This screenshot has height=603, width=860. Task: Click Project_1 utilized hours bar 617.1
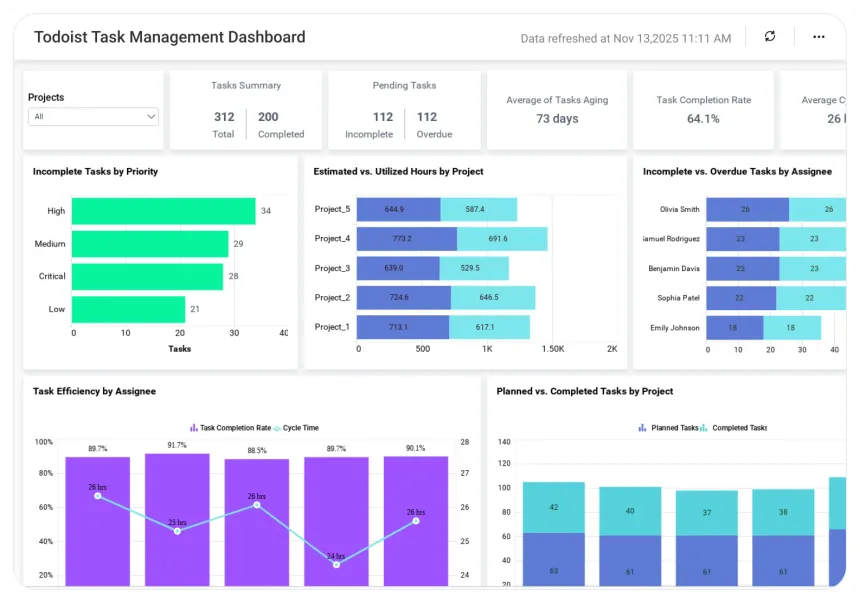tap(489, 327)
